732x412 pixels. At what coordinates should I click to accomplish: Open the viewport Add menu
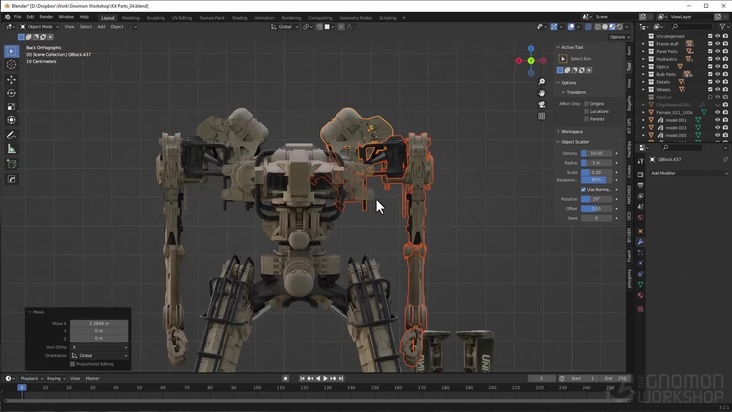101,27
